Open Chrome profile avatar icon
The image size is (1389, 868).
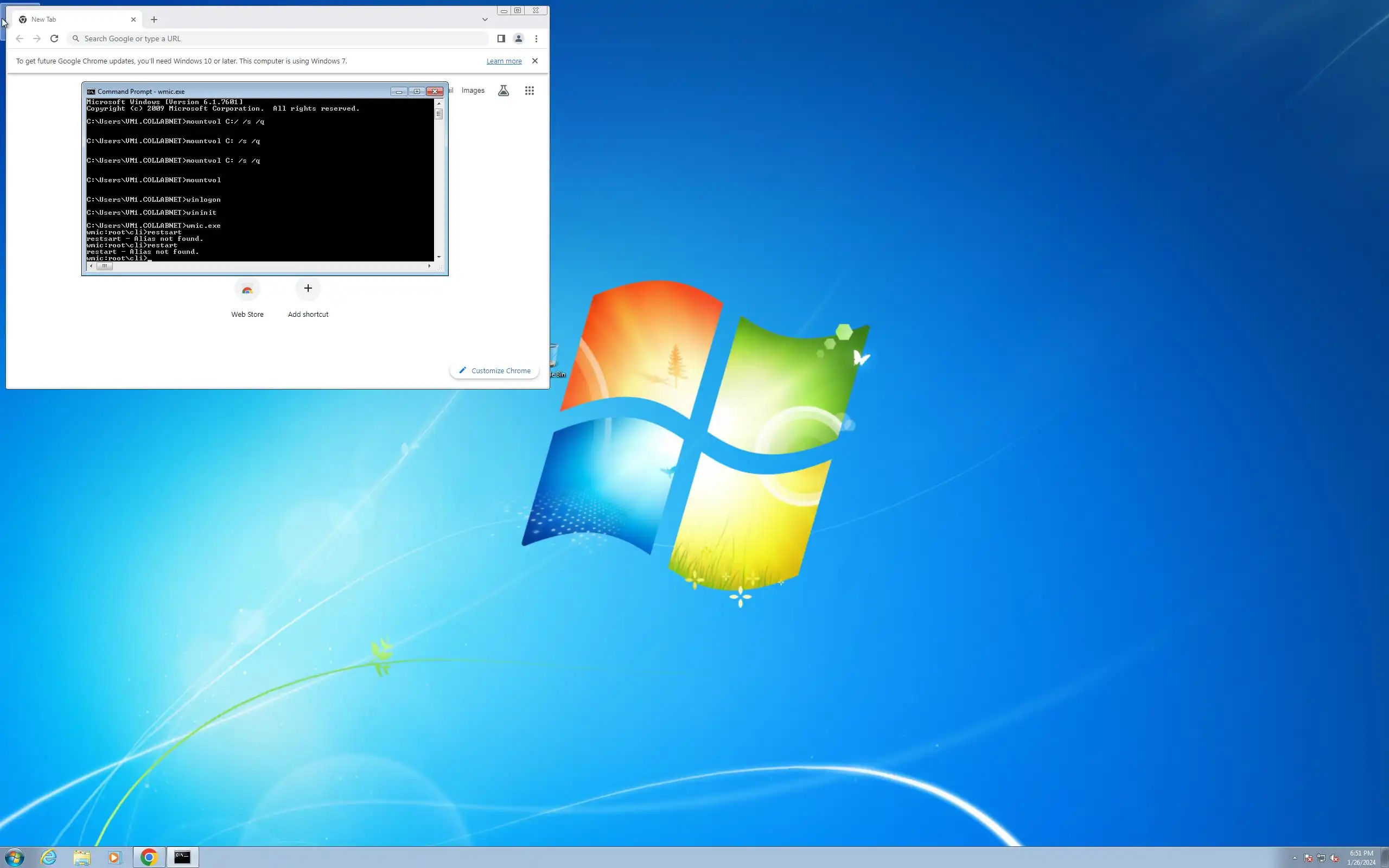518,39
